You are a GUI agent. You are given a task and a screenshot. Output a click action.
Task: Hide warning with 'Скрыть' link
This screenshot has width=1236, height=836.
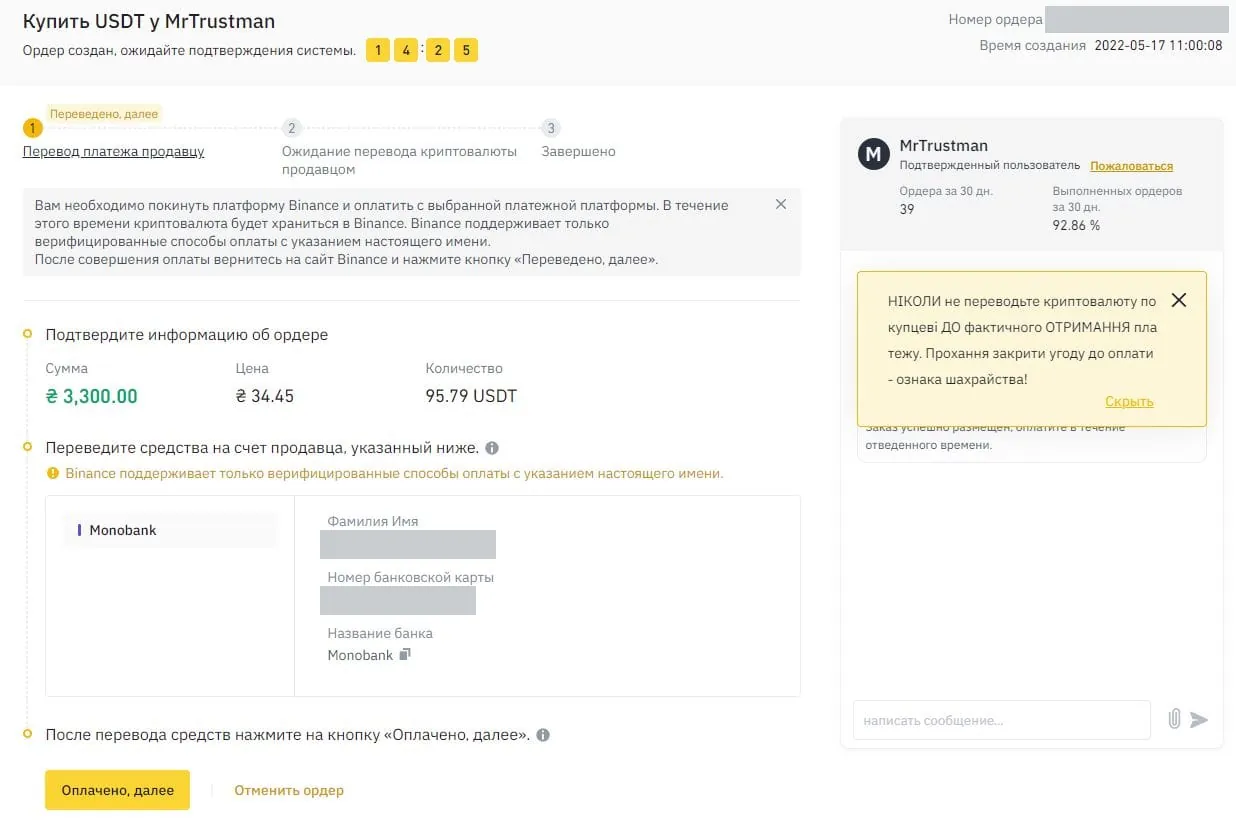tap(1129, 401)
